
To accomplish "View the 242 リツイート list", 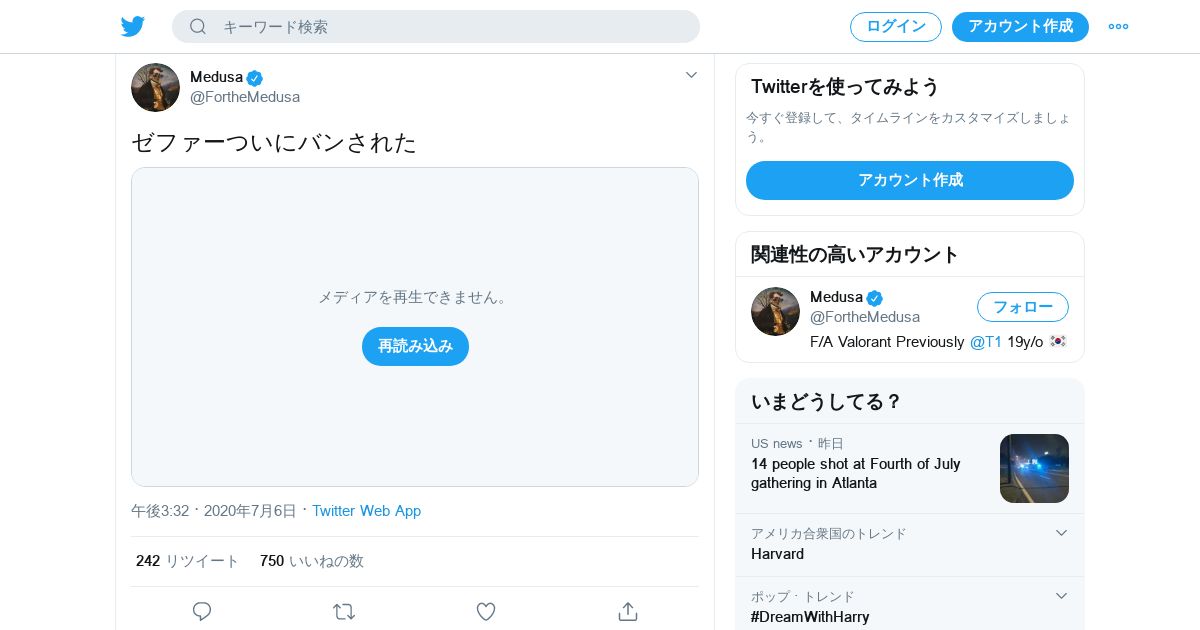I will [188, 561].
